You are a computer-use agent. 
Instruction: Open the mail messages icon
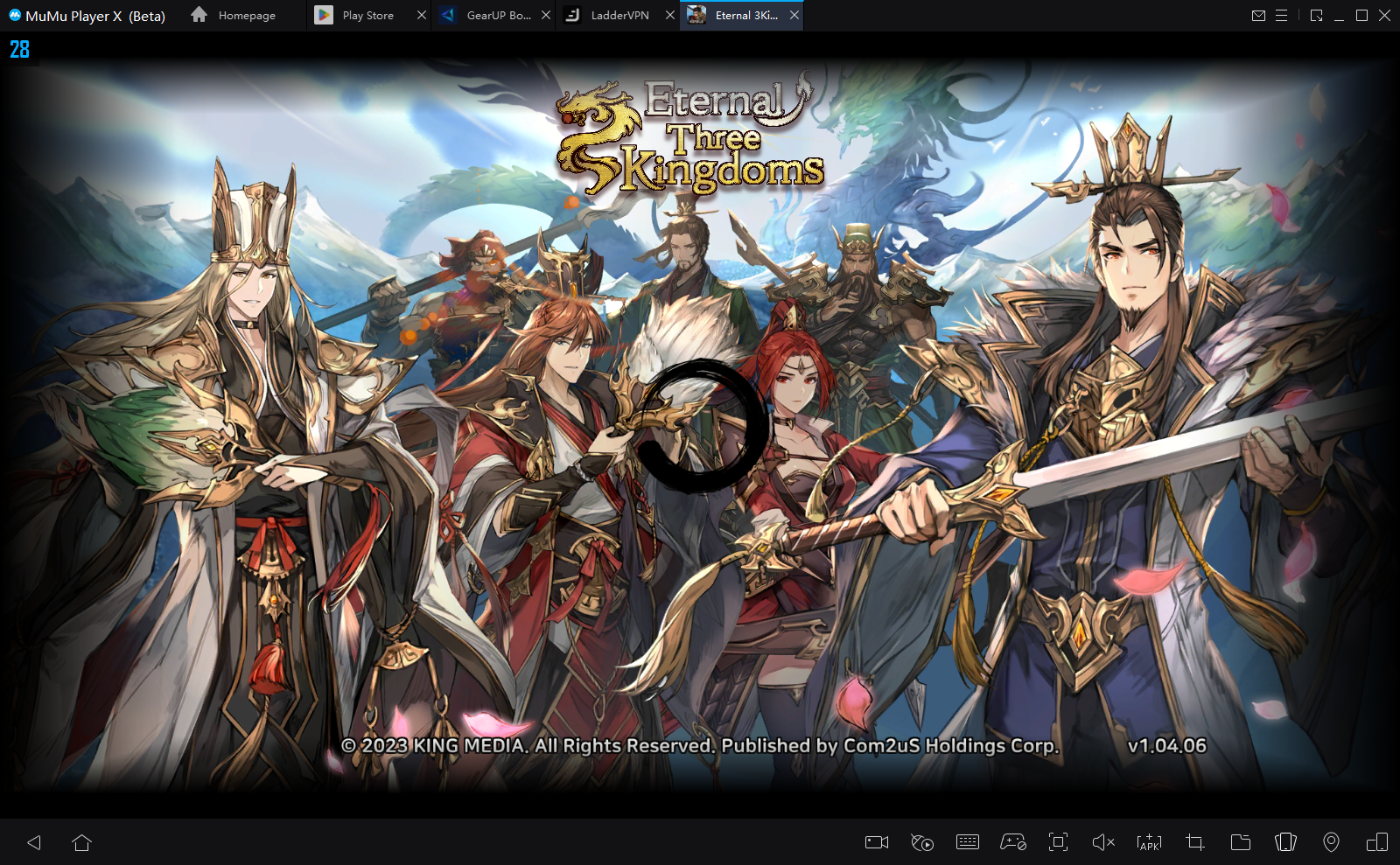(x=1258, y=16)
